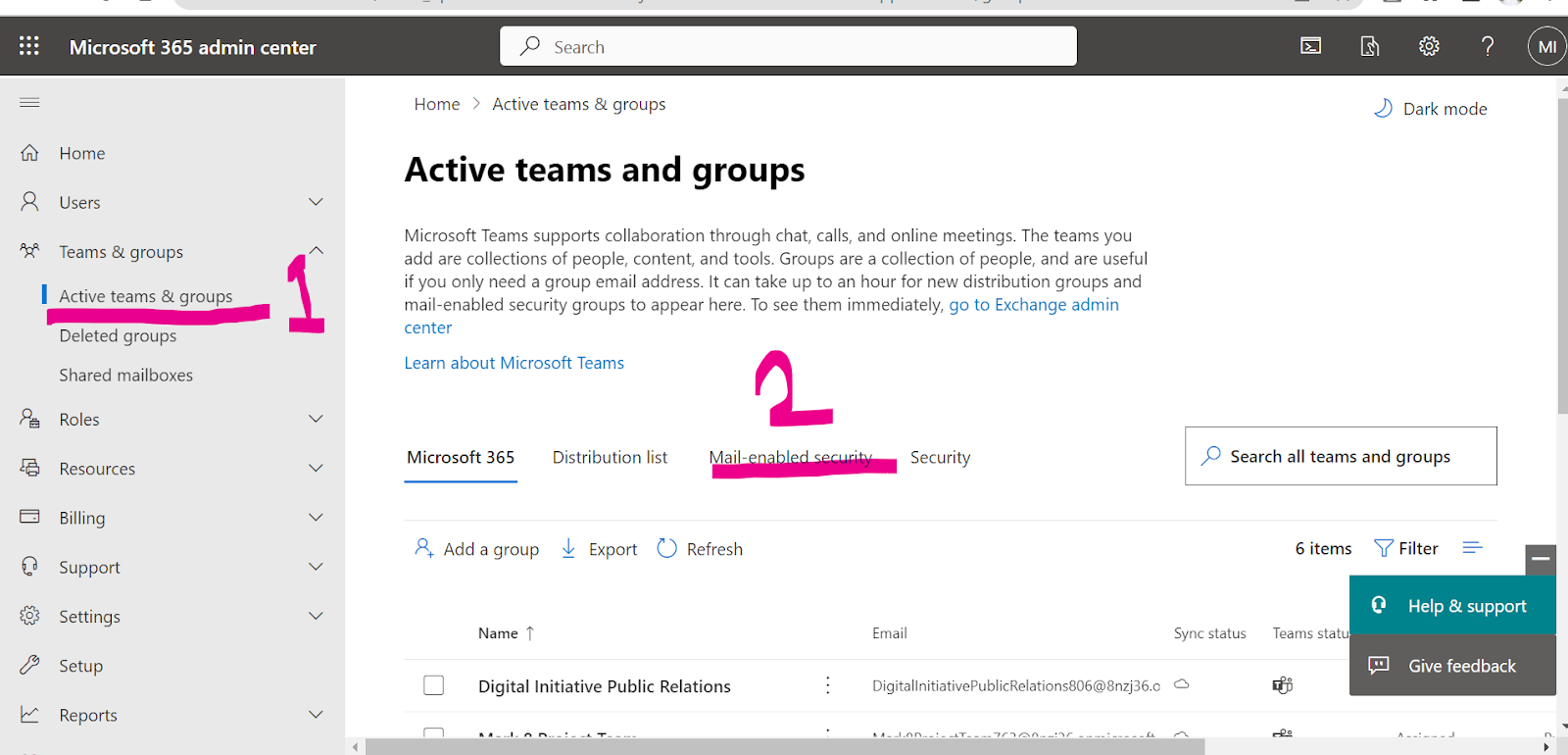This screenshot has width=1568, height=755.
Task: Click the Setup wrench icon in sidebar
Action: click(x=30, y=665)
